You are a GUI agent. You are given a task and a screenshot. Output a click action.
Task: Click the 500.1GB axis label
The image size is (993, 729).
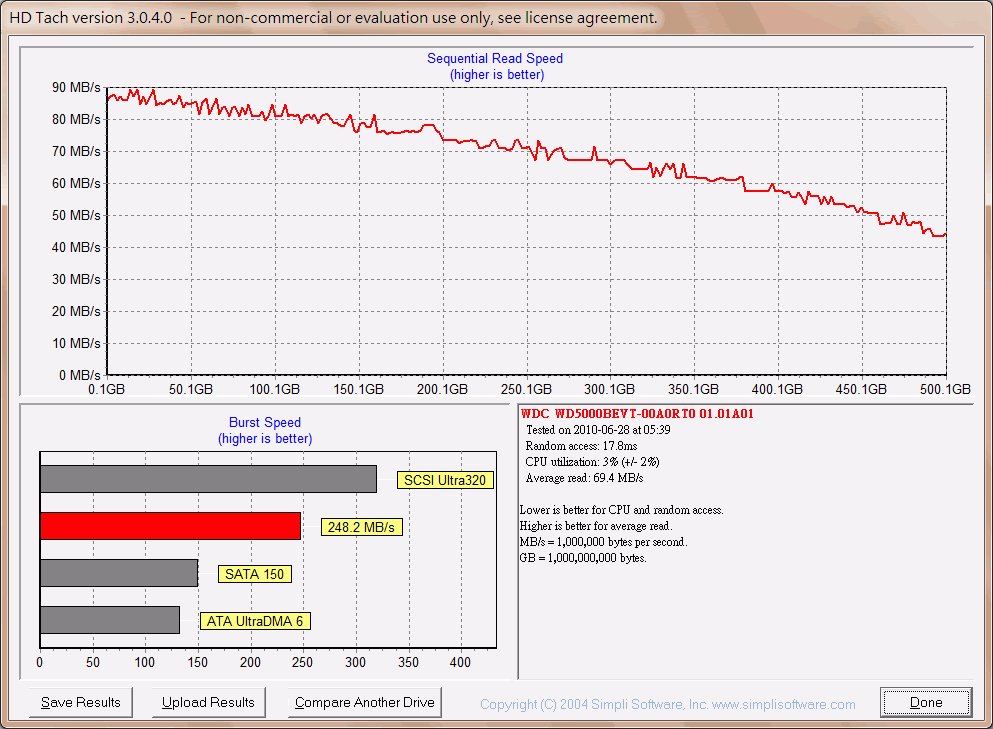(x=945, y=390)
